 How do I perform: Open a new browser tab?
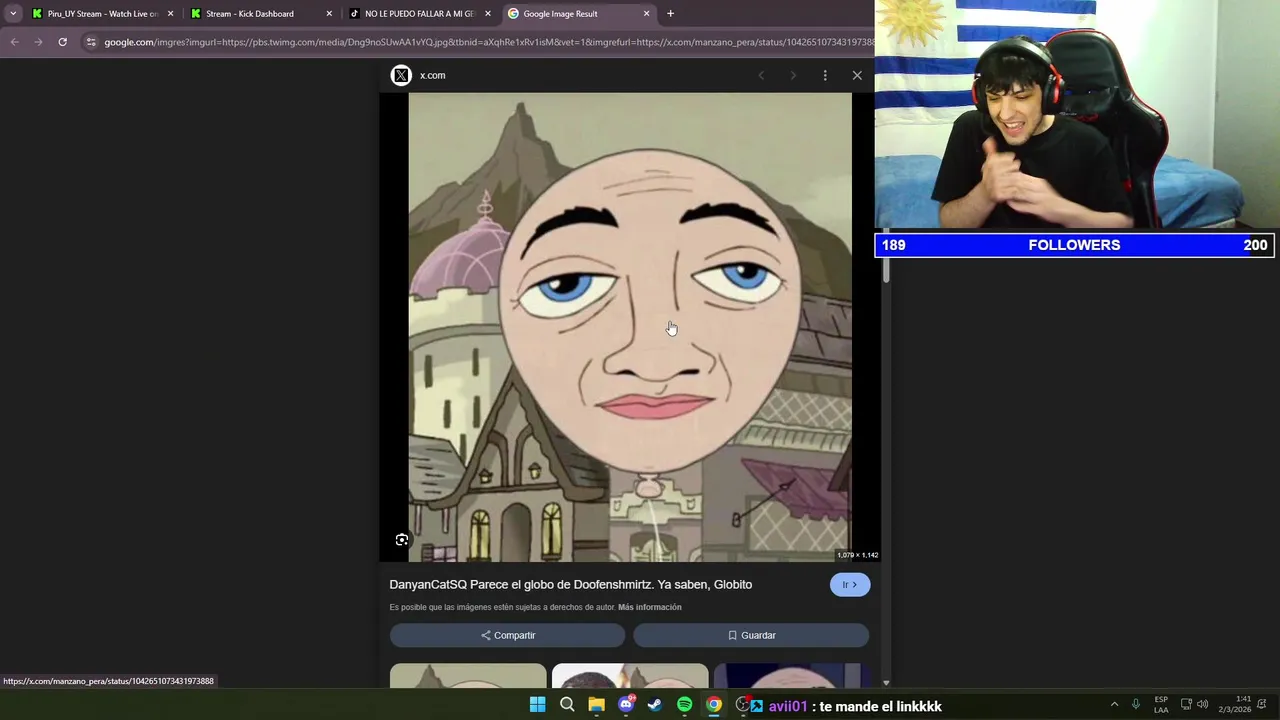[670, 14]
